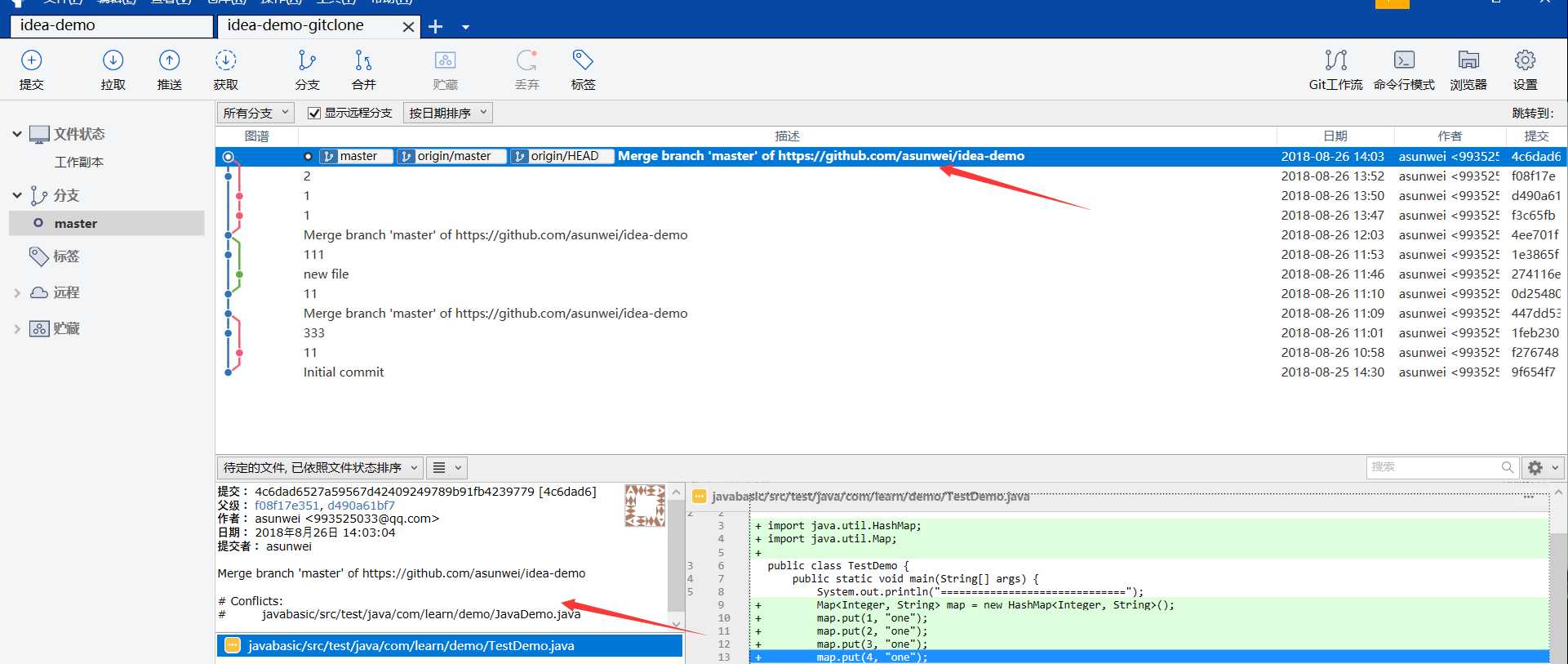Open parent commit link f08f17e351
Viewport: 1568px width, 664px height.
click(287, 506)
